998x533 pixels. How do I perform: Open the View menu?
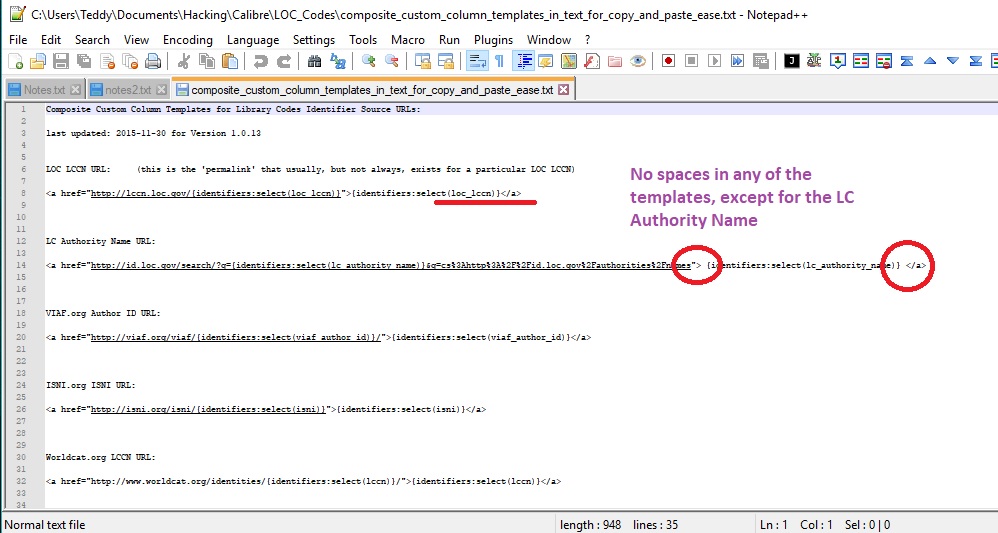tap(136, 39)
